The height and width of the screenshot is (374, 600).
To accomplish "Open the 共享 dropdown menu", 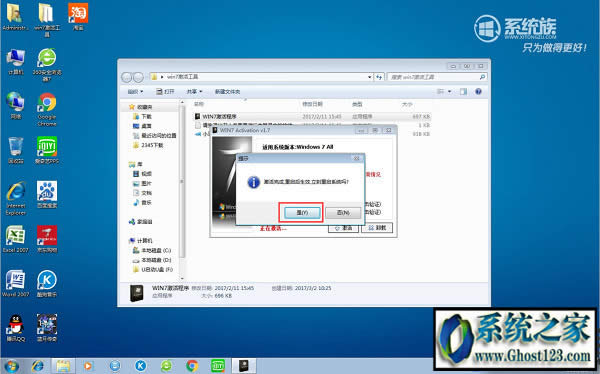I will coord(194,91).
